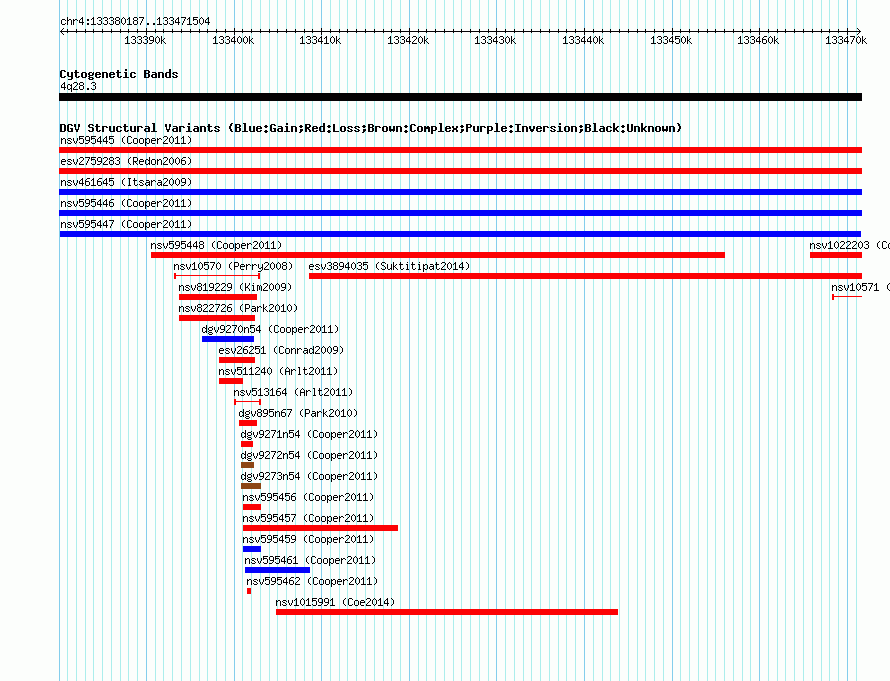890x681 pixels.
Task: Select the esv3894035 (Suktitipat2014) label
Action: pyautogui.click(x=389, y=266)
